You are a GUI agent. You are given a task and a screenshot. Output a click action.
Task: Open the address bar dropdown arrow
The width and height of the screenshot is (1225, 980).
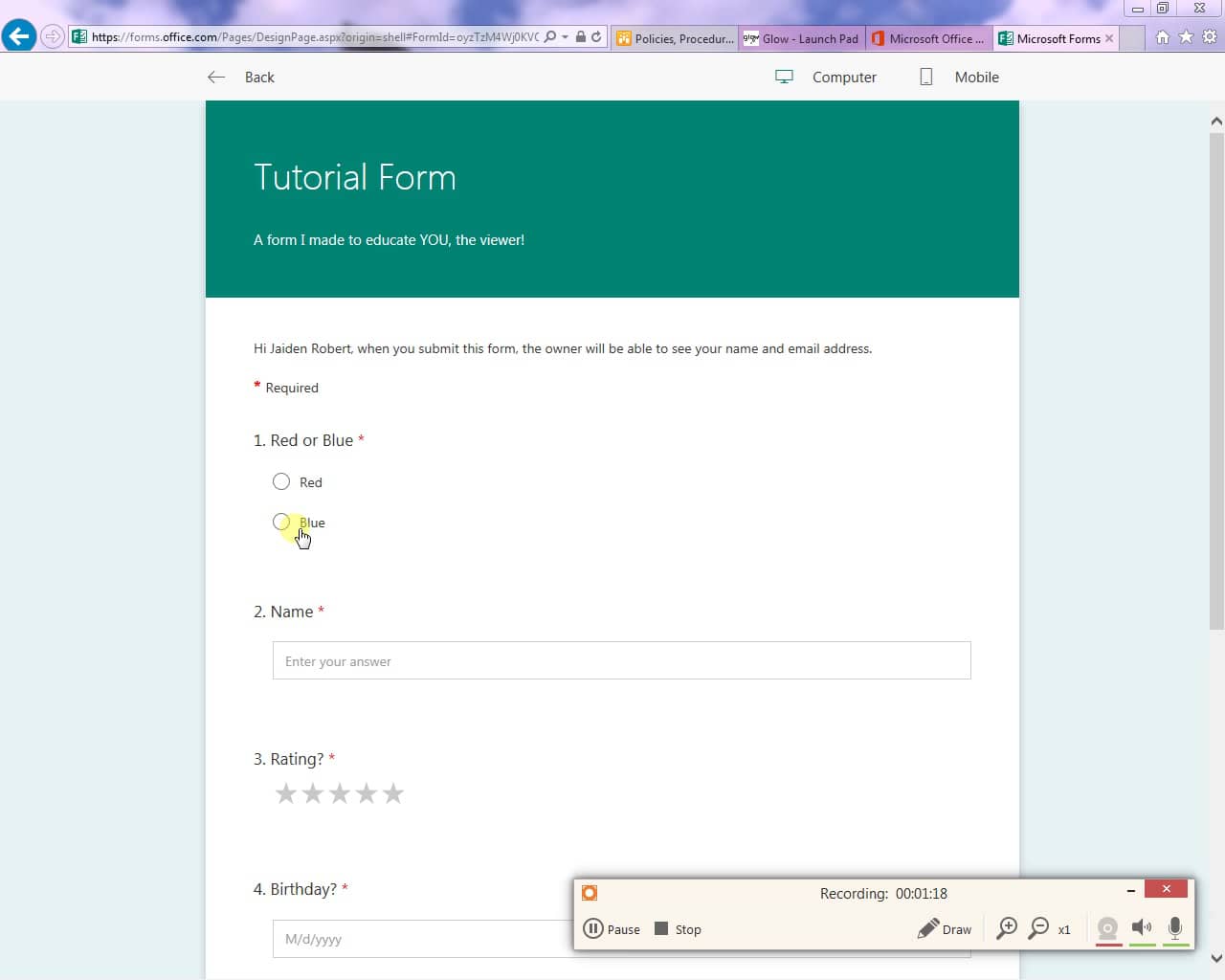coord(566,37)
